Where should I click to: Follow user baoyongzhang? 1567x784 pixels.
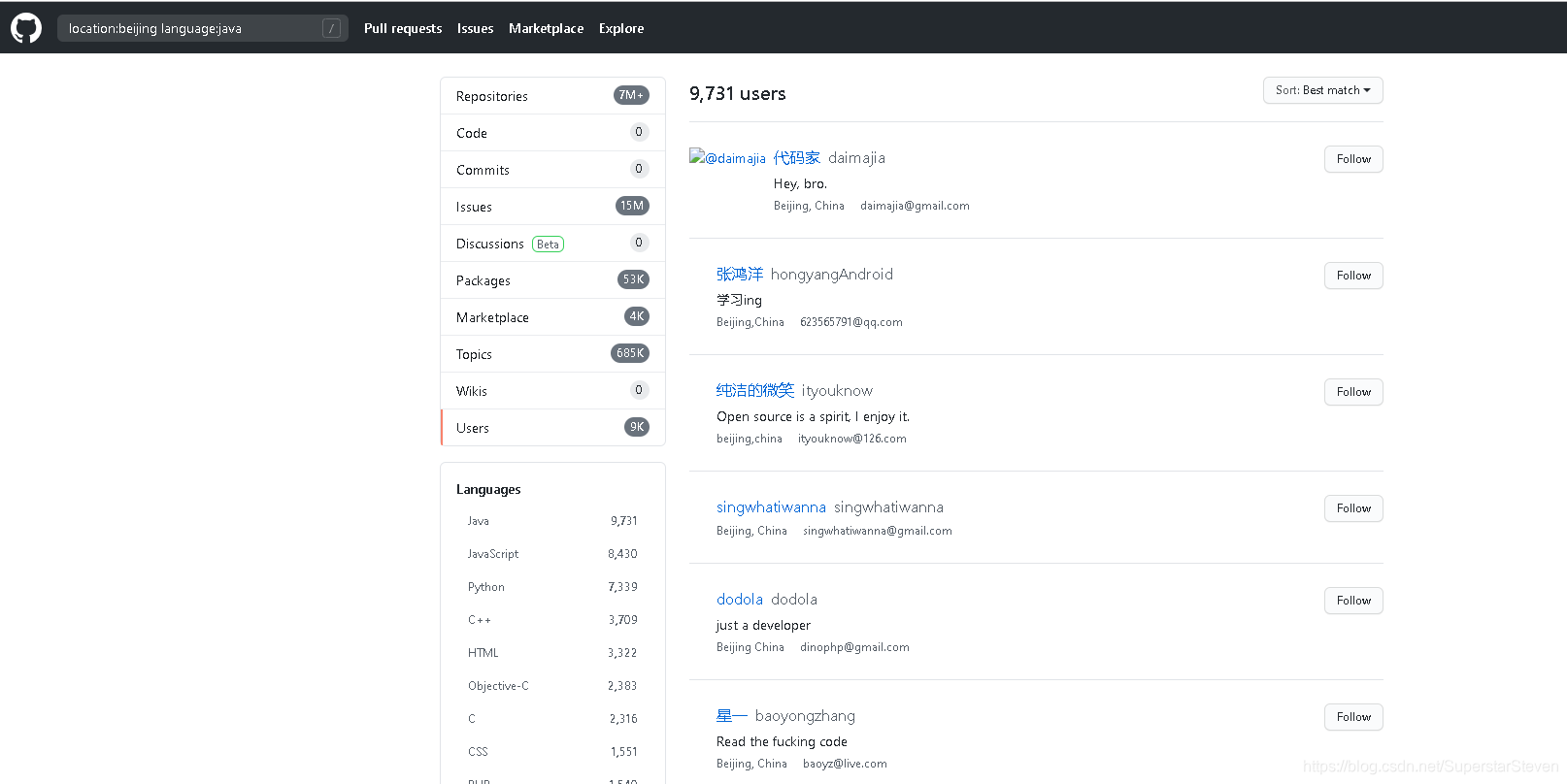(x=1353, y=717)
